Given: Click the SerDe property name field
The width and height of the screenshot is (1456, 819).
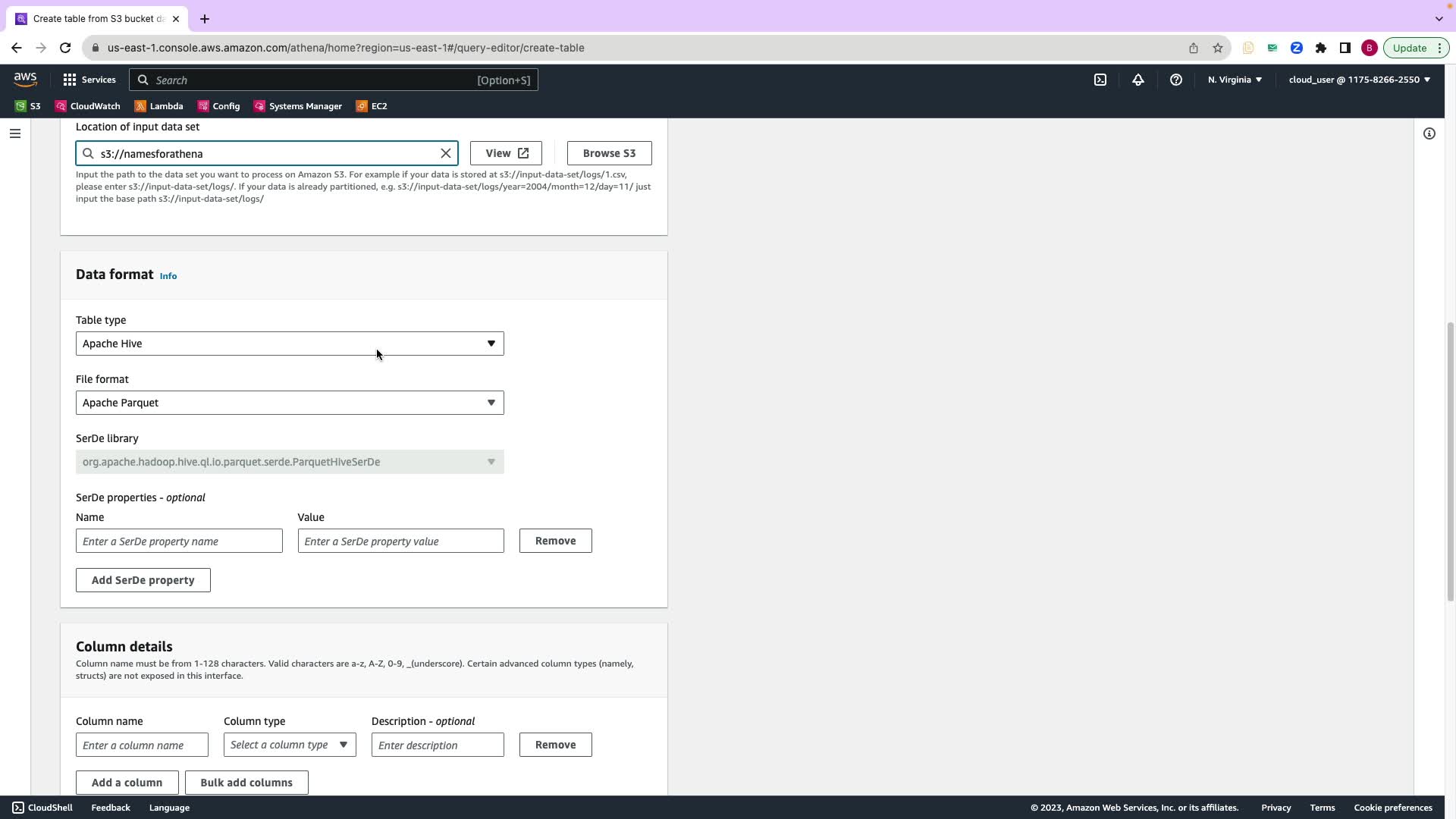Looking at the screenshot, I should pos(179,541).
